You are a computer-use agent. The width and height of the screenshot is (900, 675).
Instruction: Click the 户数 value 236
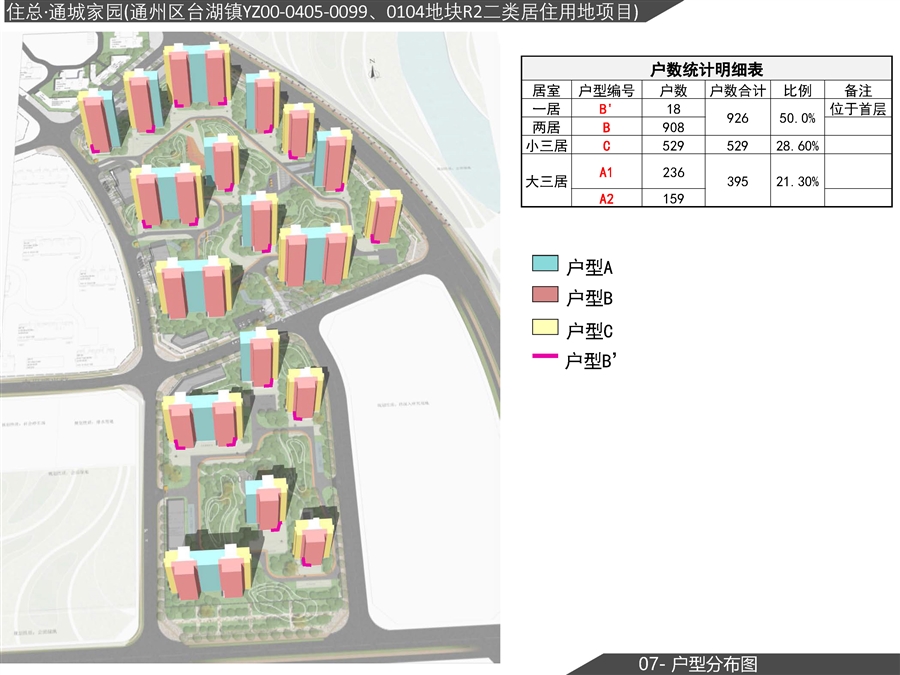tap(673, 172)
